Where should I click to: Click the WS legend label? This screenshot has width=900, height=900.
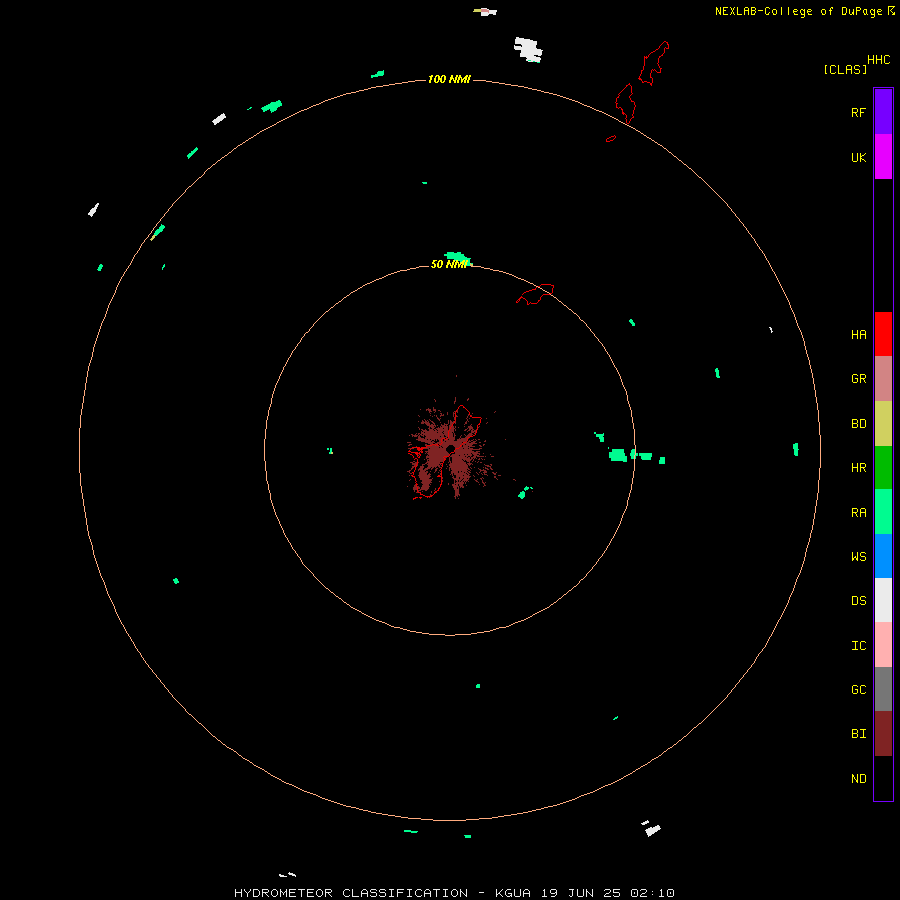[858, 556]
